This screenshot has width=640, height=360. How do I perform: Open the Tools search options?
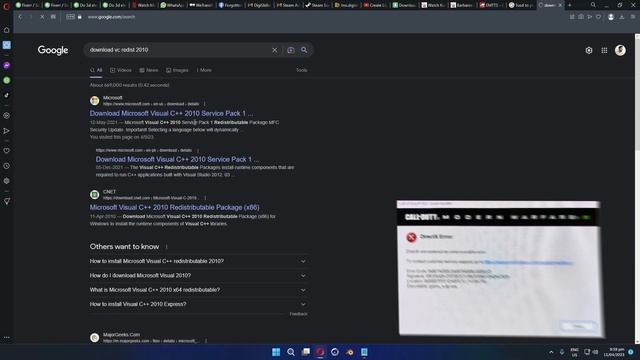301,70
